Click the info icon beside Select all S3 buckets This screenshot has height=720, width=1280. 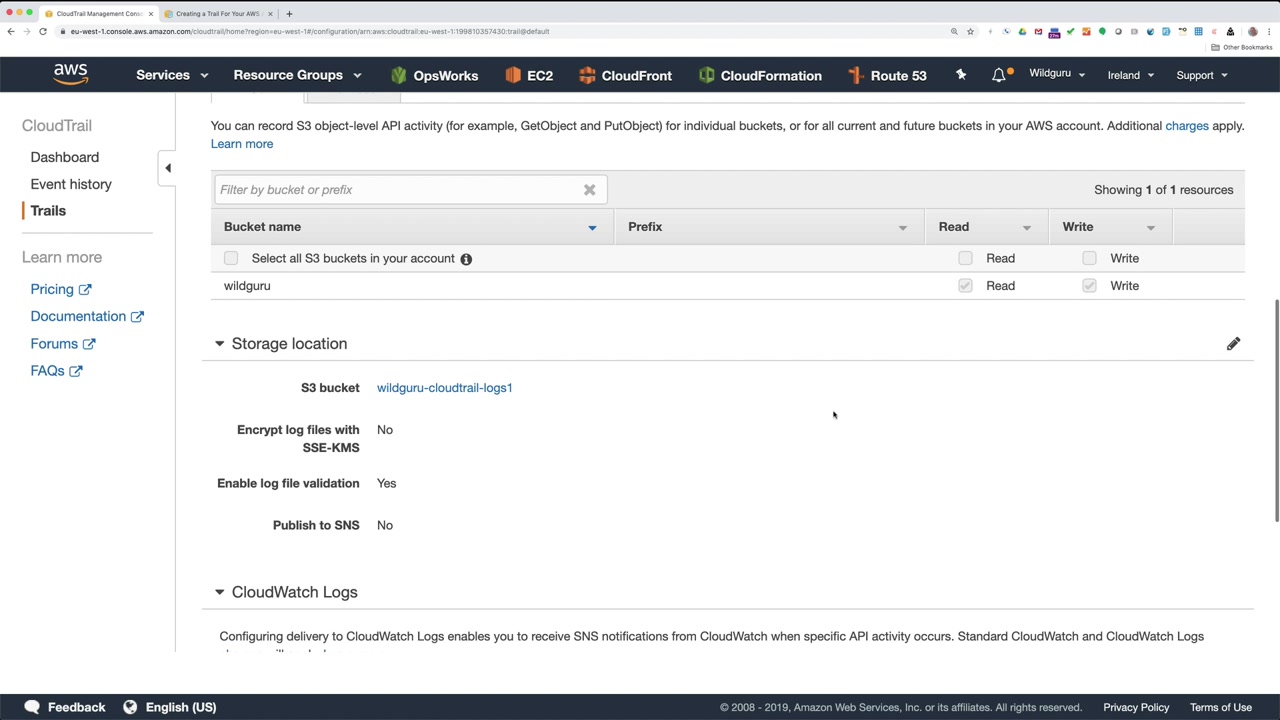(466, 259)
